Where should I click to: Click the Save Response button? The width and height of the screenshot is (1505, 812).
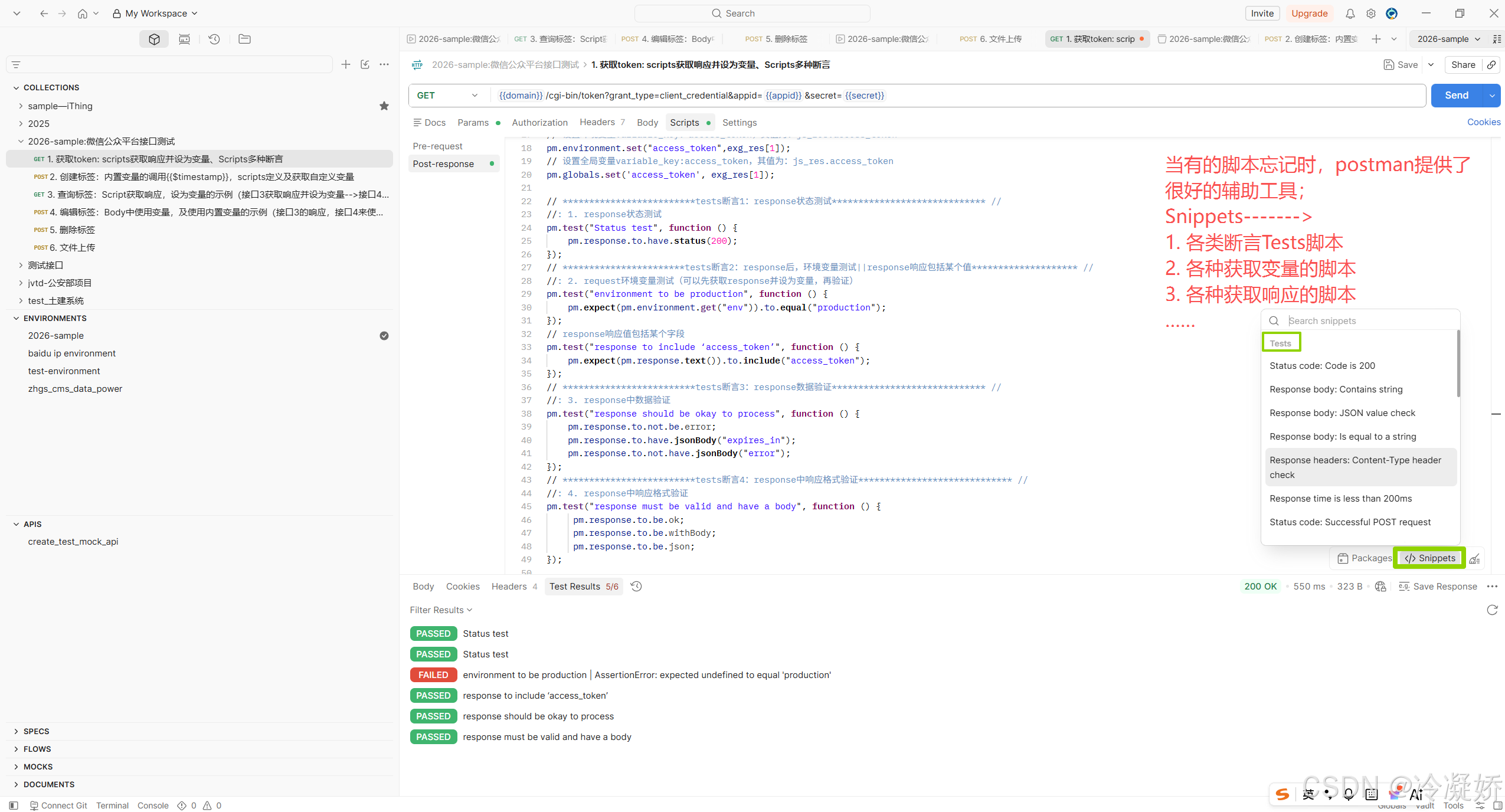point(1438,587)
